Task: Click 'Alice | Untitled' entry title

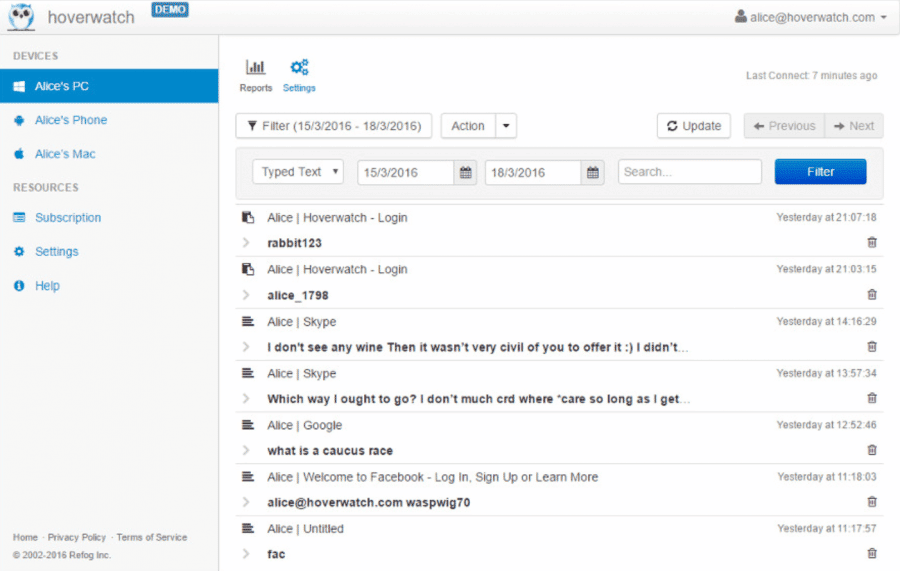Action: point(305,529)
